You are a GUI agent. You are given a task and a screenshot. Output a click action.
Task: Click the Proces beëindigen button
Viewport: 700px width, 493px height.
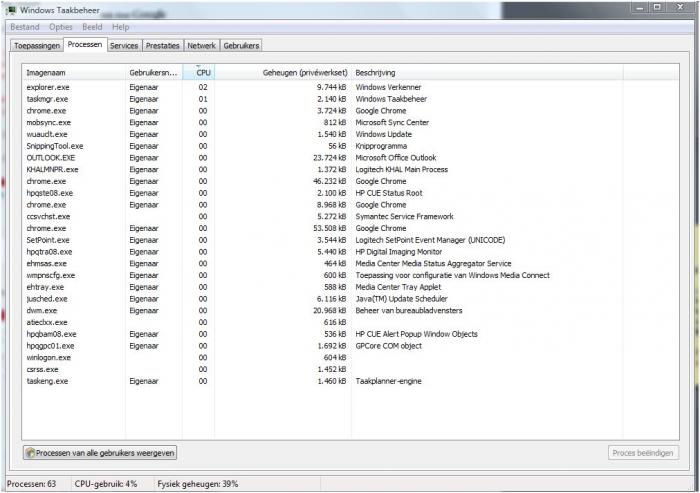click(643, 453)
